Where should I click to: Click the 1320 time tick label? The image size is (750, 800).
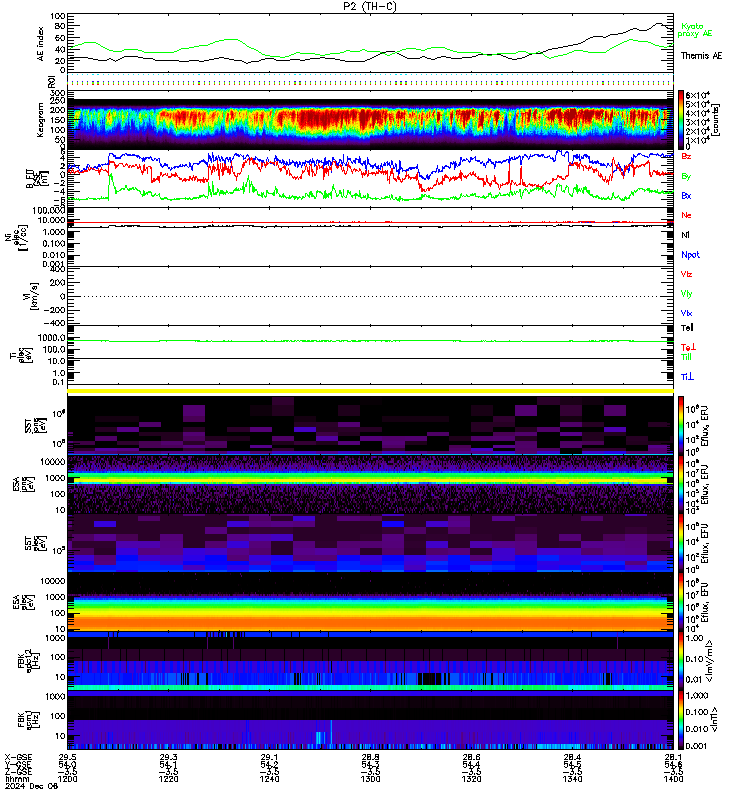click(x=471, y=779)
